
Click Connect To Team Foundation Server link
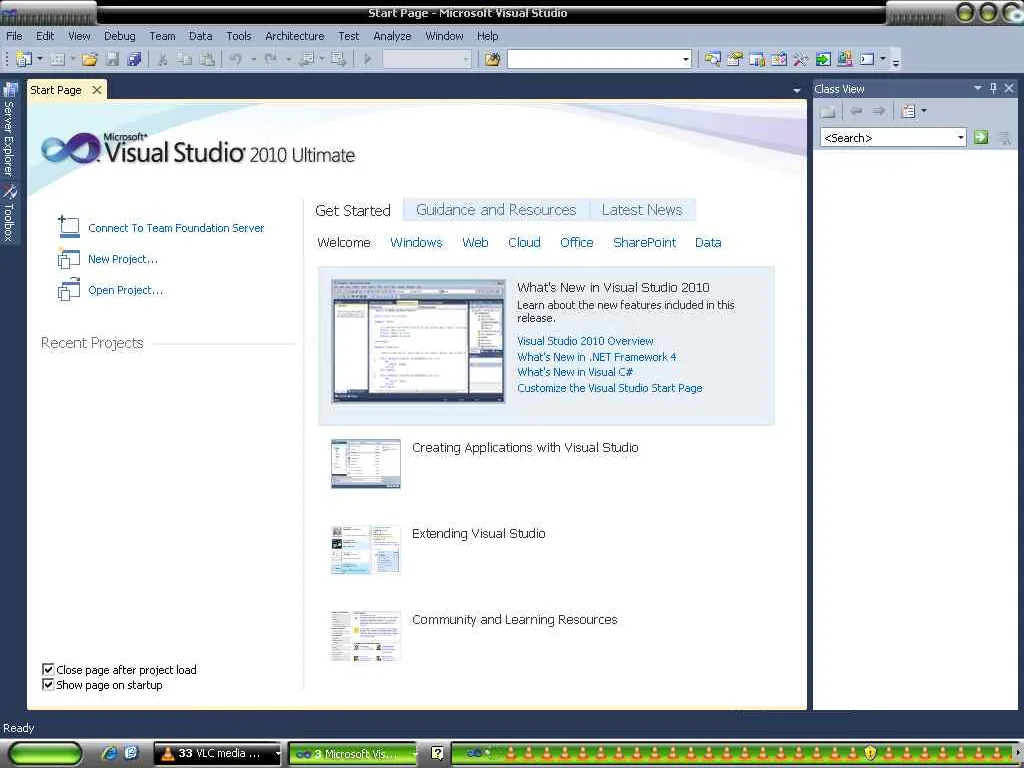point(176,228)
